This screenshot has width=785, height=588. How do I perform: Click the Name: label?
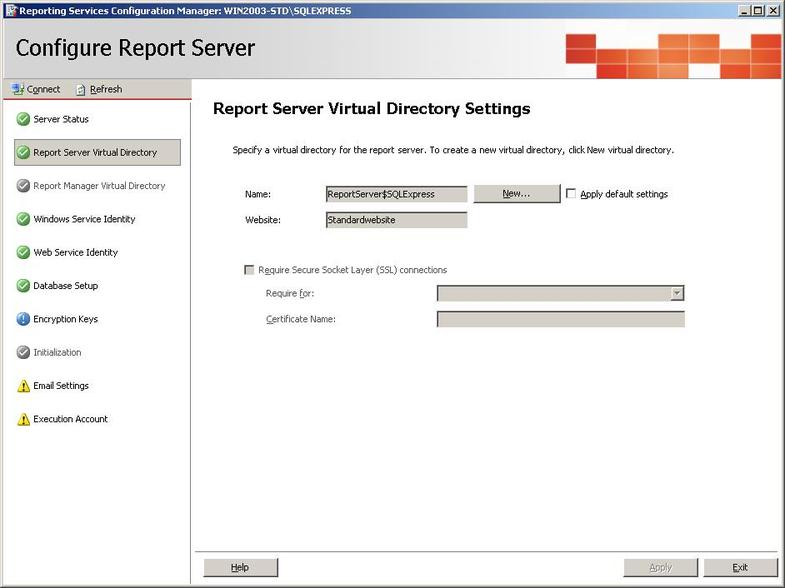[258, 194]
